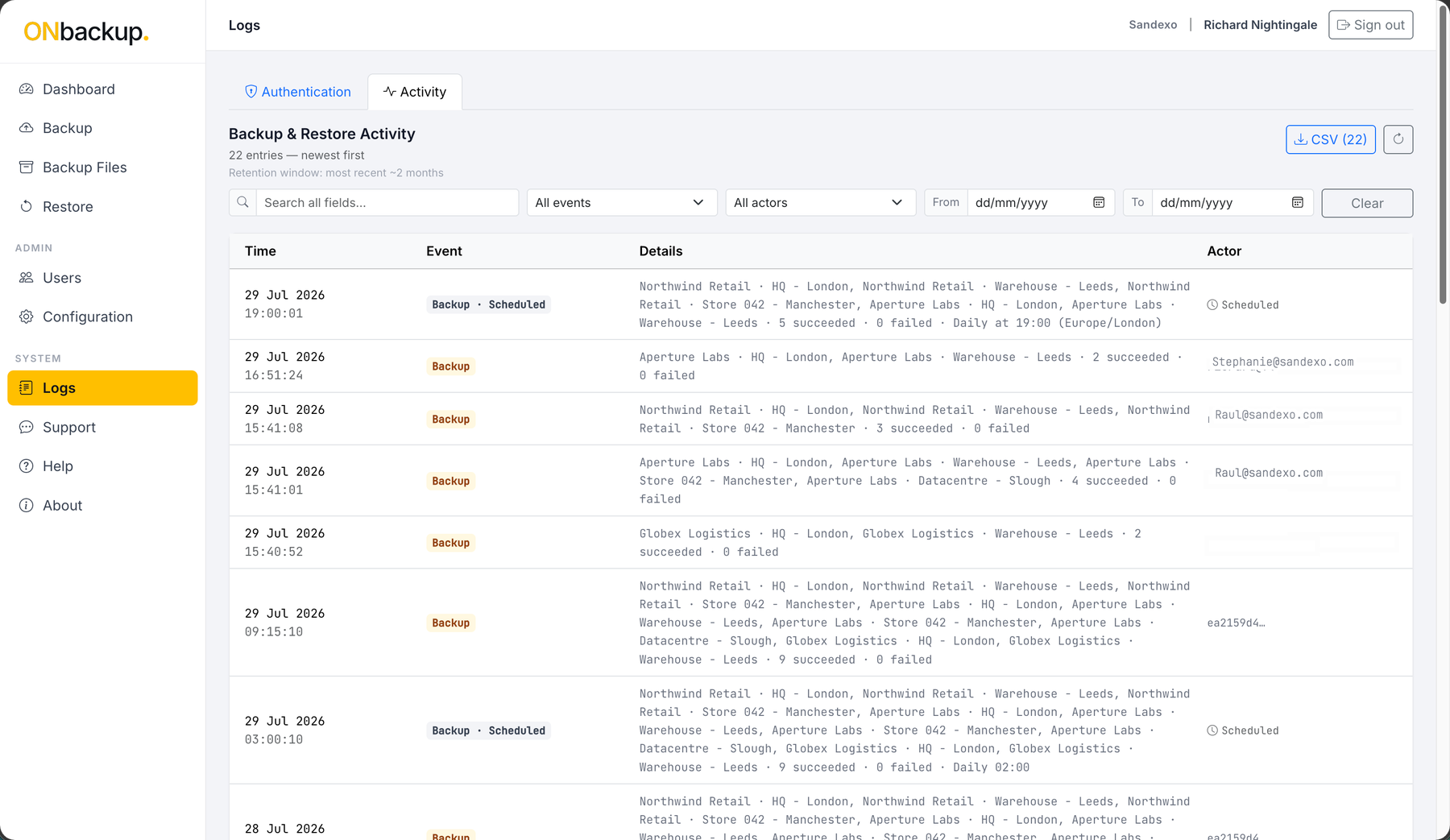Click the Users people icon
Viewport: 1450px width, 840px height.
[x=27, y=278]
